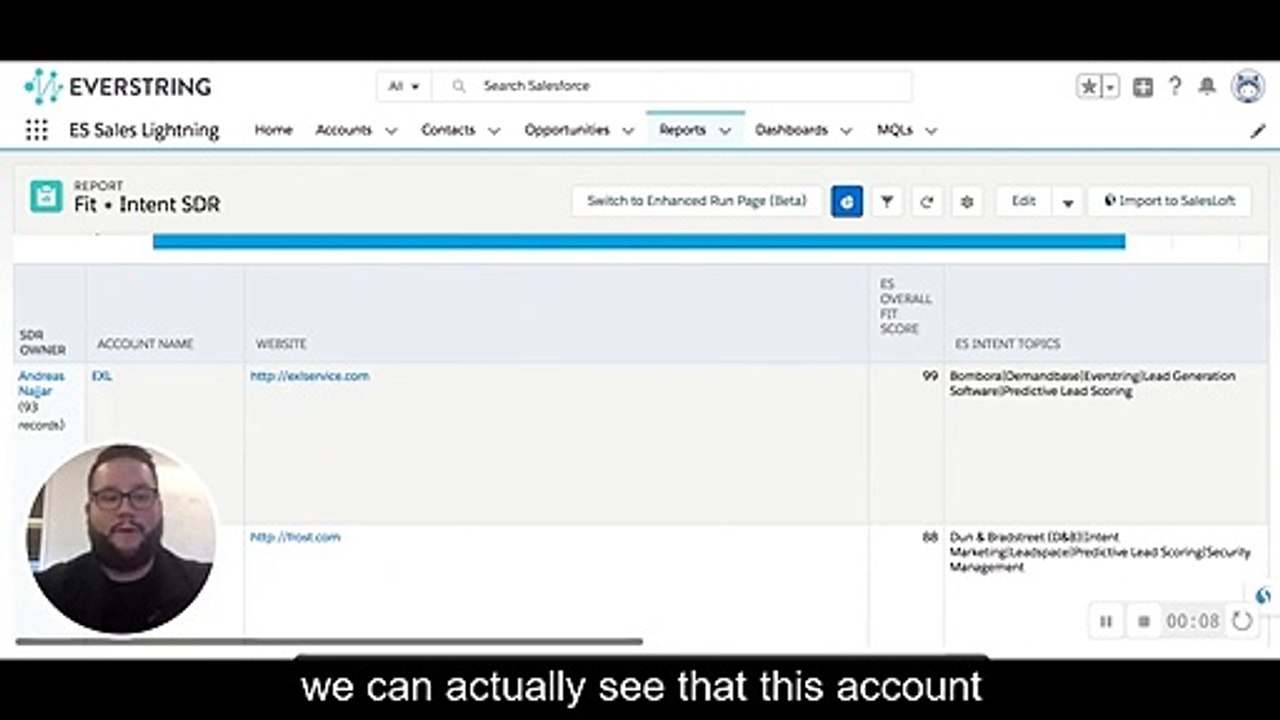Click the recording timer 00:08
The width and height of the screenshot is (1280, 720).
[x=1193, y=621]
